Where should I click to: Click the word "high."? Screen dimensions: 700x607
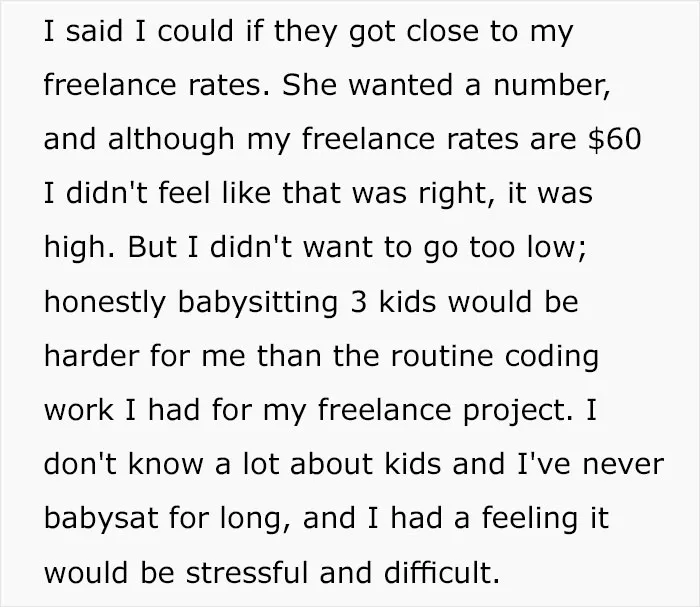79,249
